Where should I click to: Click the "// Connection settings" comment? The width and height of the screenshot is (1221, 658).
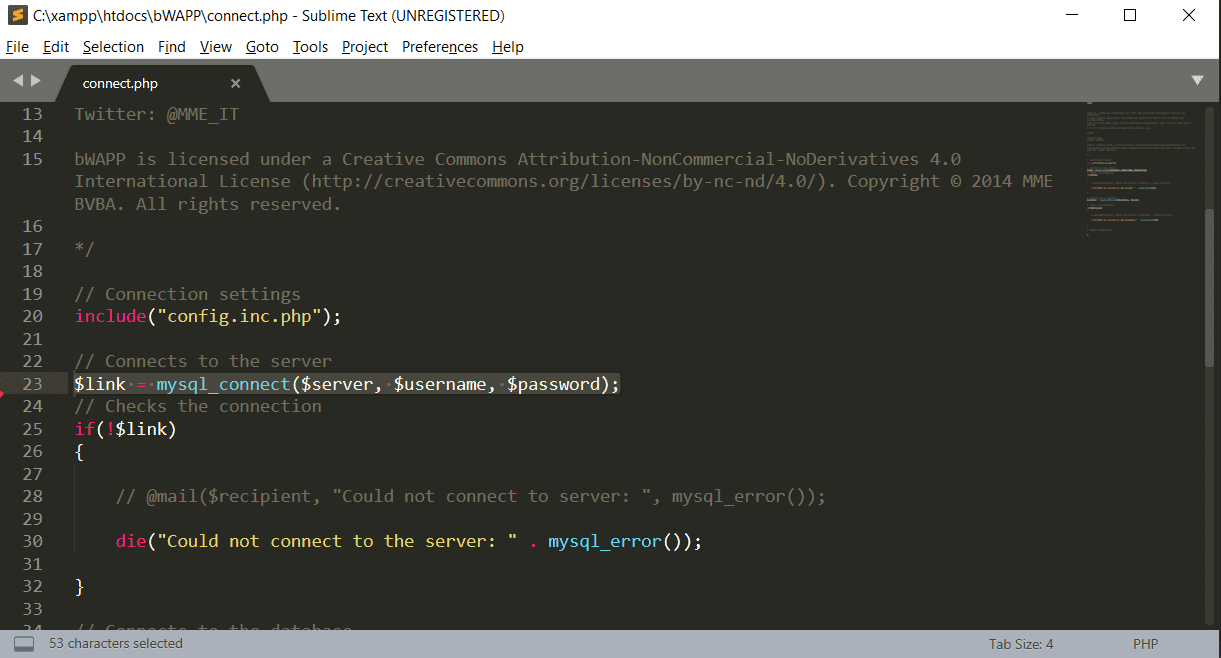point(188,294)
